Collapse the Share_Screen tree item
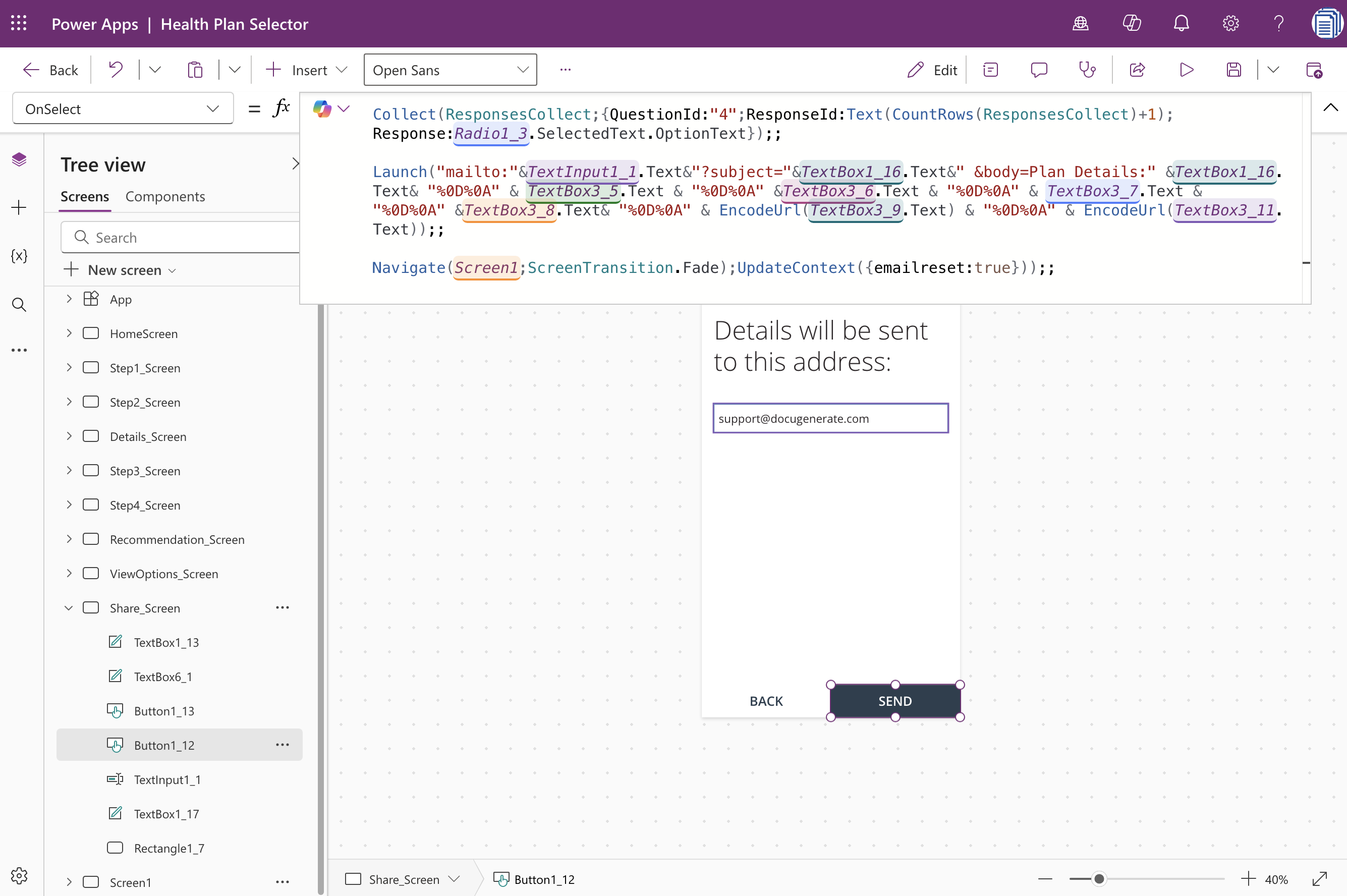Screen dimensions: 1347x896 (x=69, y=607)
